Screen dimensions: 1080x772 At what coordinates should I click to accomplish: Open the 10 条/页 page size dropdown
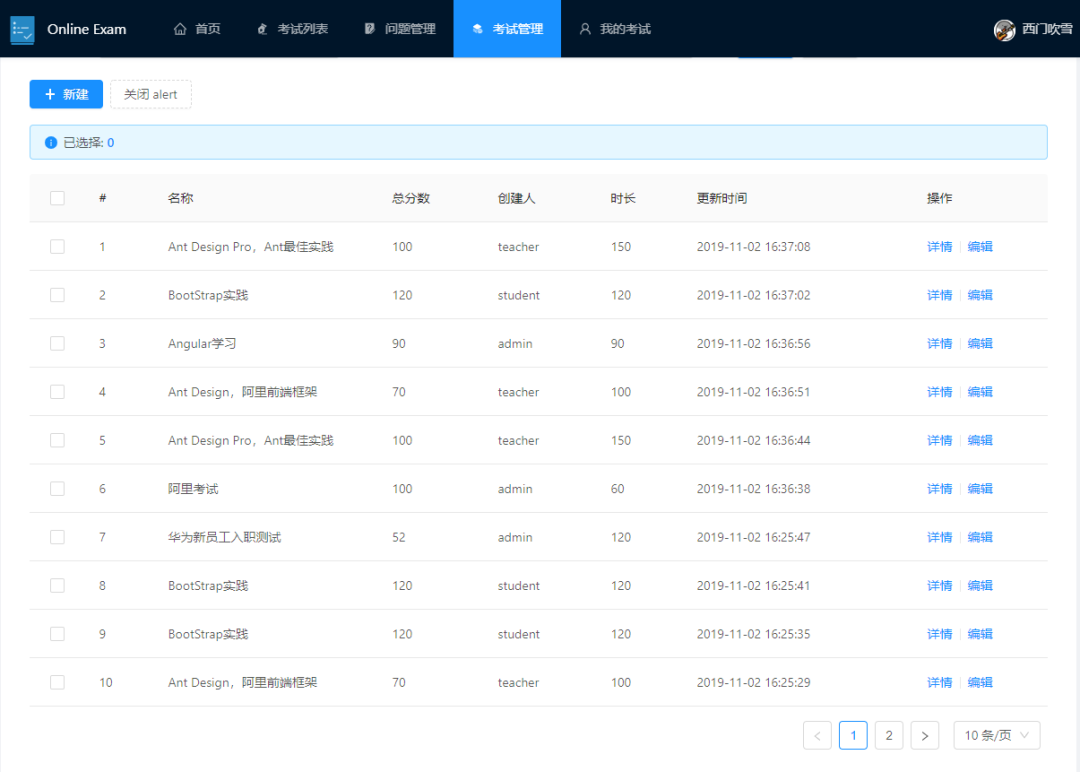tap(997, 736)
